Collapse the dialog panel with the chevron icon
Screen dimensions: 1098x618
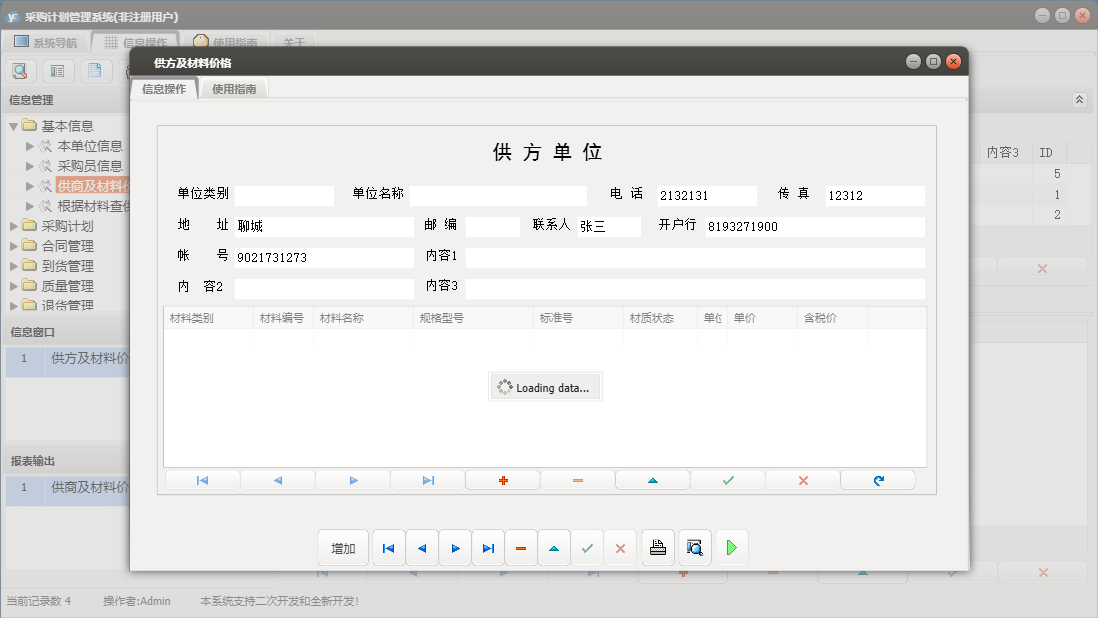tap(1078, 99)
